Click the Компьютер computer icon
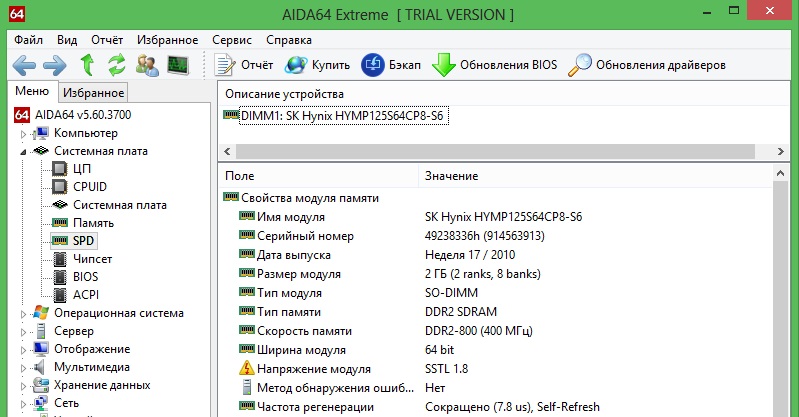Screen dimensions: 799x417 [41, 133]
